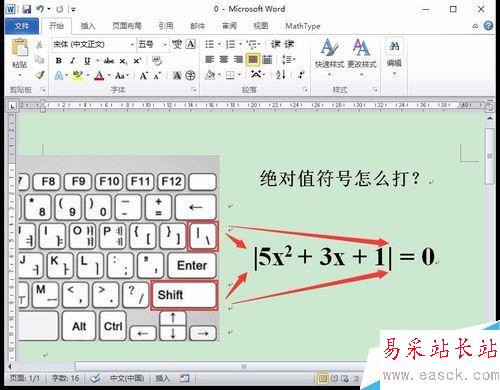Screen dimensions: 500x390
Task: Click the Word Help question mark
Action: (488, 26)
